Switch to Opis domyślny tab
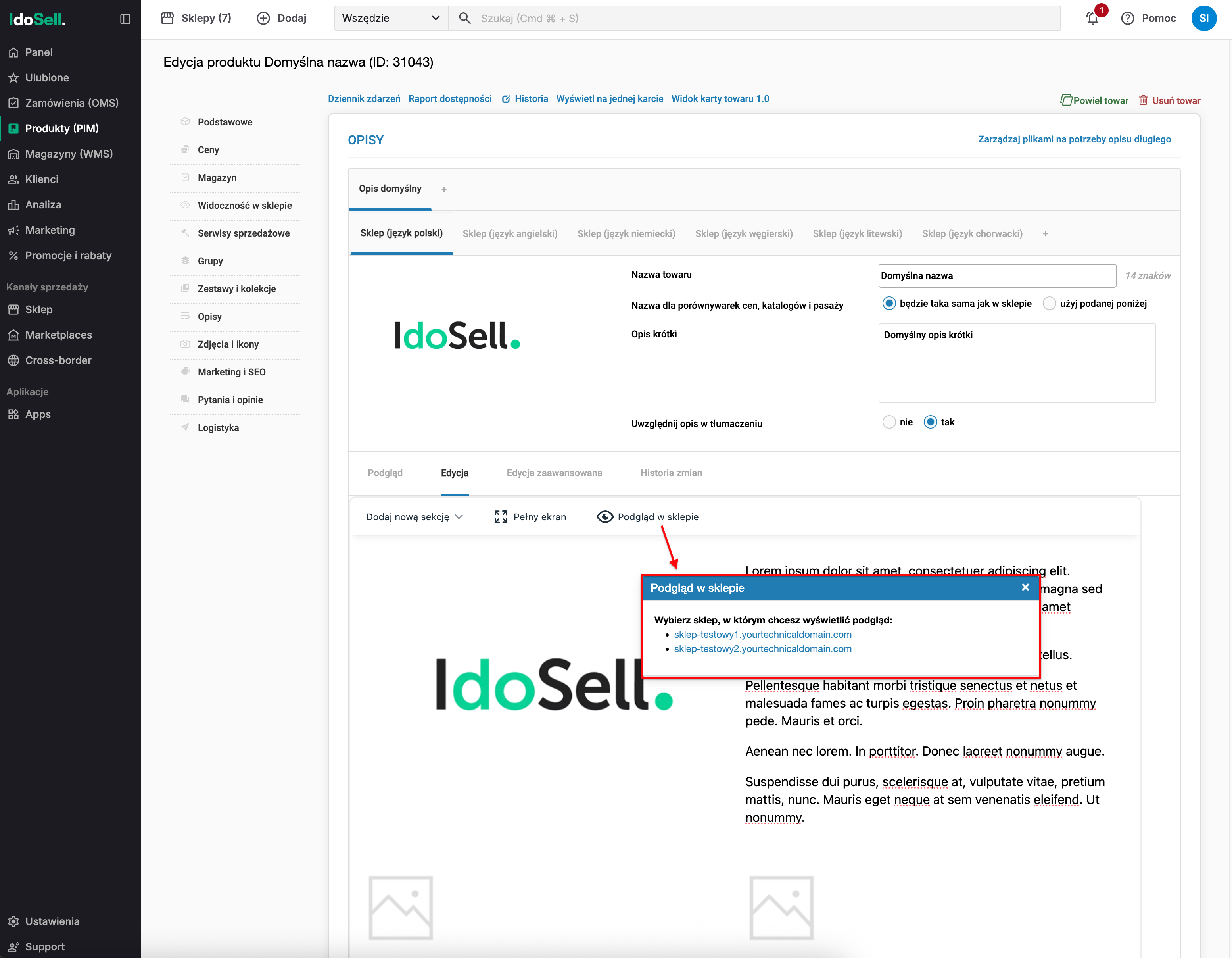 pos(390,189)
